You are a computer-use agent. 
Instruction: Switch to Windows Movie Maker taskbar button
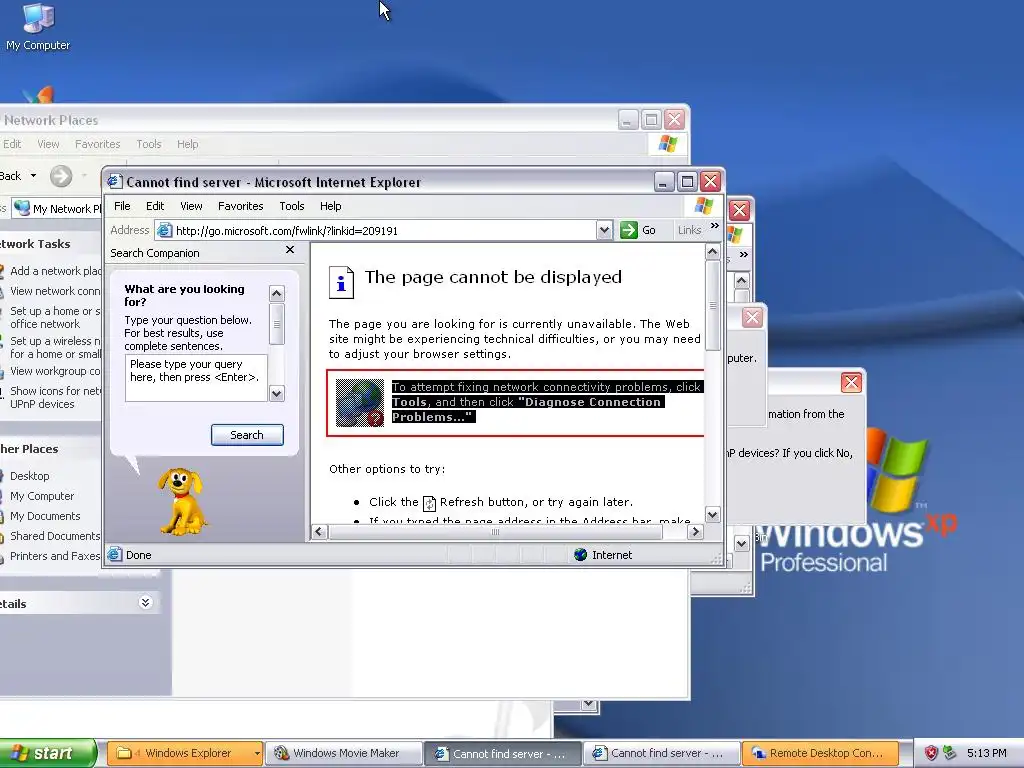pos(345,754)
